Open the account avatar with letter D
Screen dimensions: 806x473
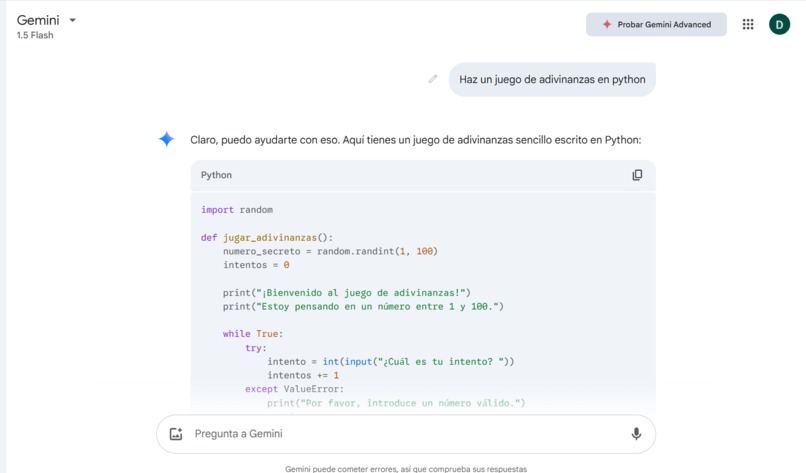[779, 24]
